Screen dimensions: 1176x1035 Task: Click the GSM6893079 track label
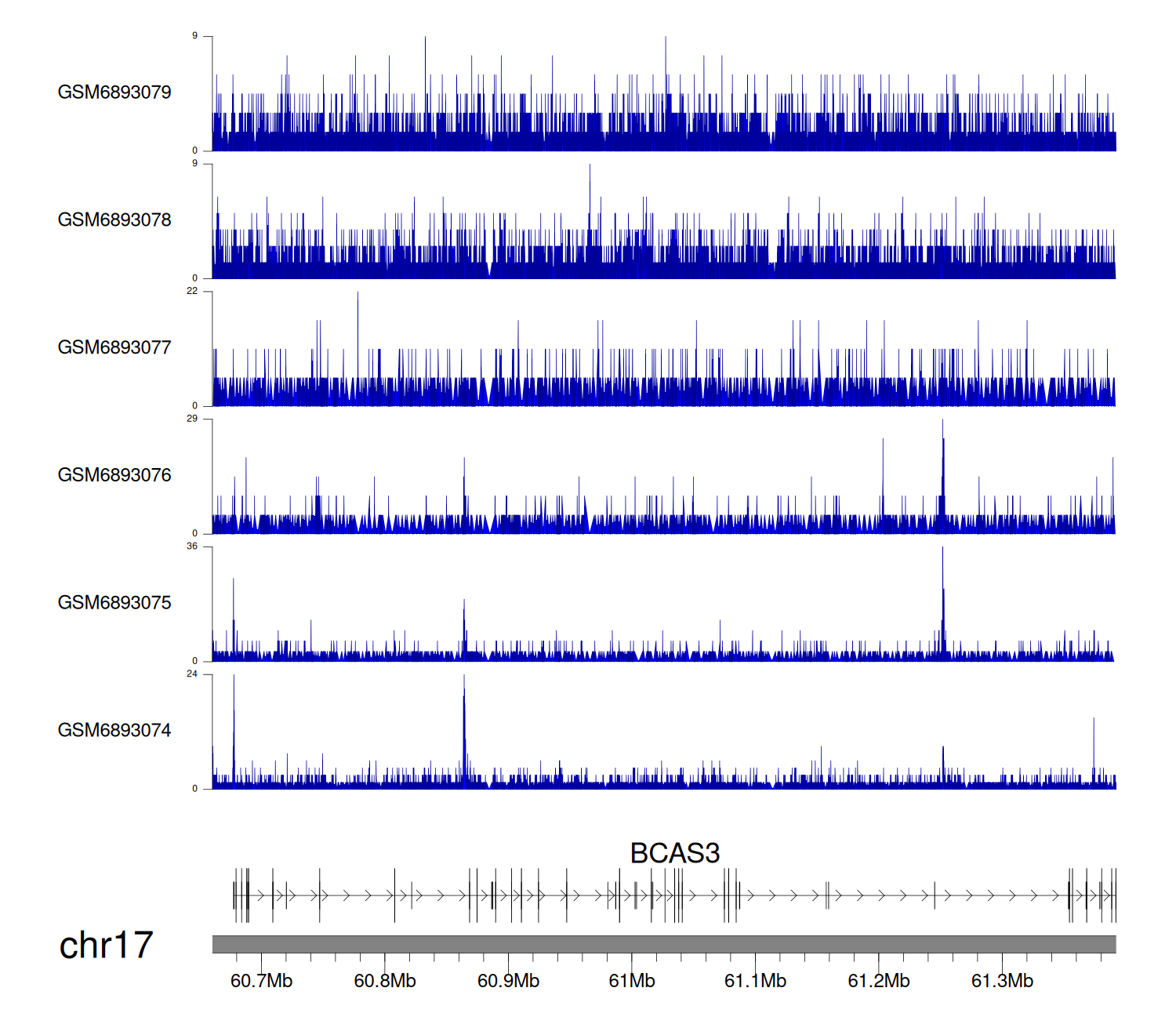click(x=114, y=93)
